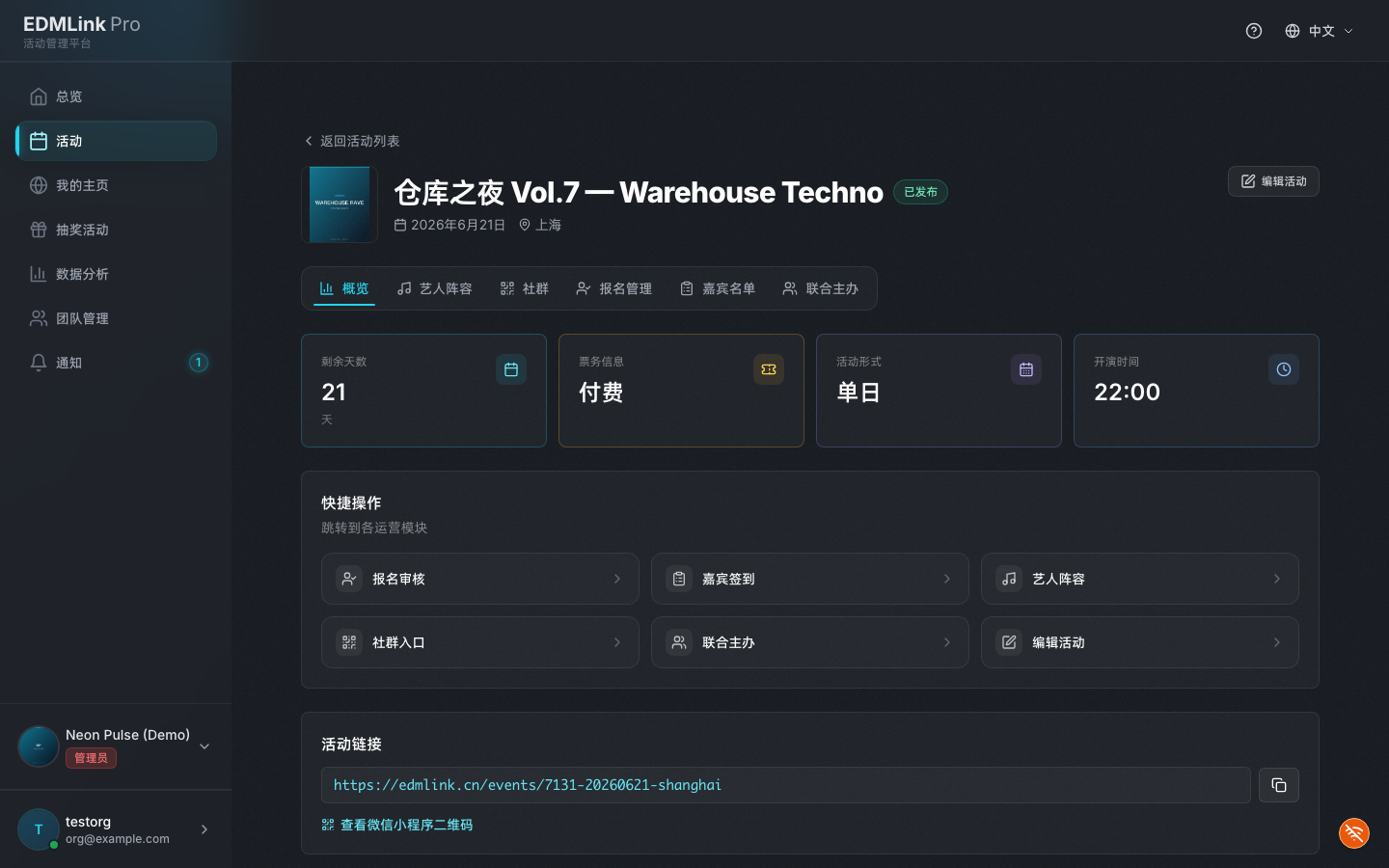
Task: Expand the Neon Pulse (Demo) organization switcher
Action: click(x=116, y=746)
